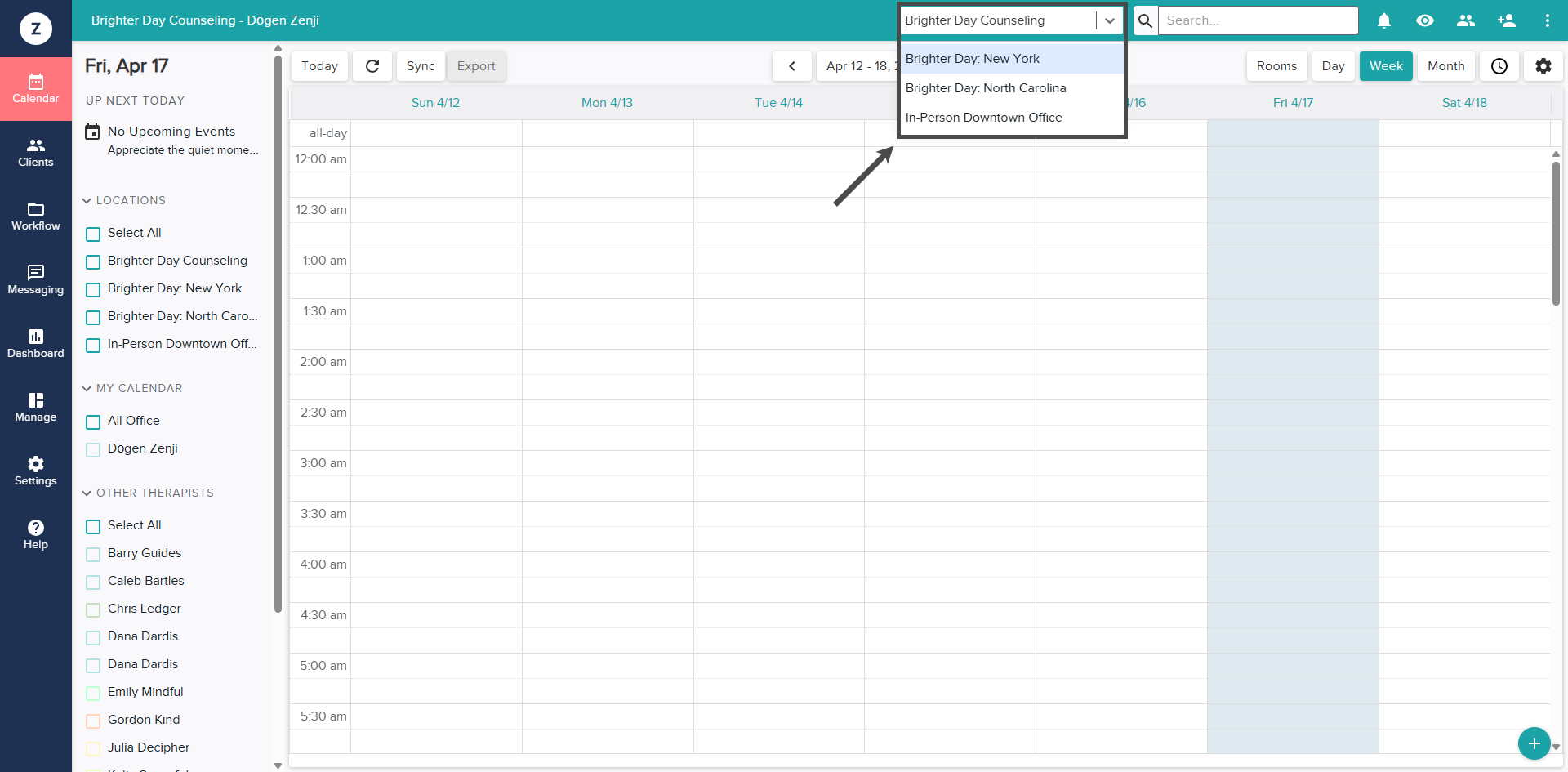This screenshot has height=772, width=1568.
Task: Click the search magnifier icon
Action: (1146, 20)
